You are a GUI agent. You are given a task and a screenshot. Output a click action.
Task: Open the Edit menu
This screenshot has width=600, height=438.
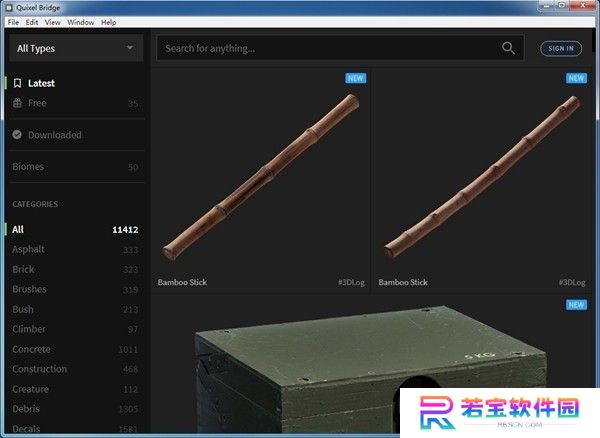click(x=32, y=22)
